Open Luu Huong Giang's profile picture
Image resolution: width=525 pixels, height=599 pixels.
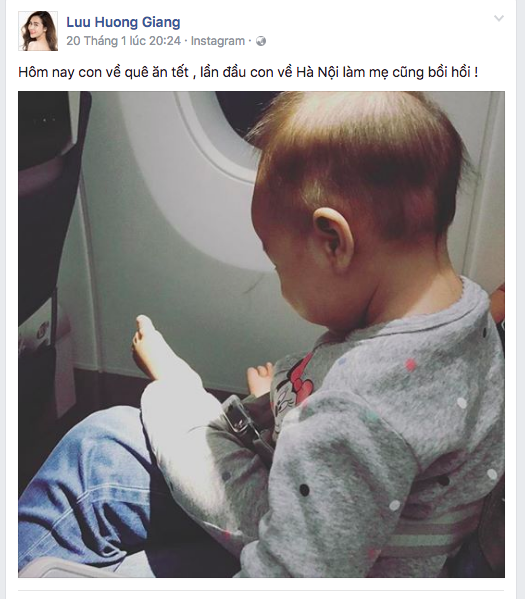click(x=38, y=31)
